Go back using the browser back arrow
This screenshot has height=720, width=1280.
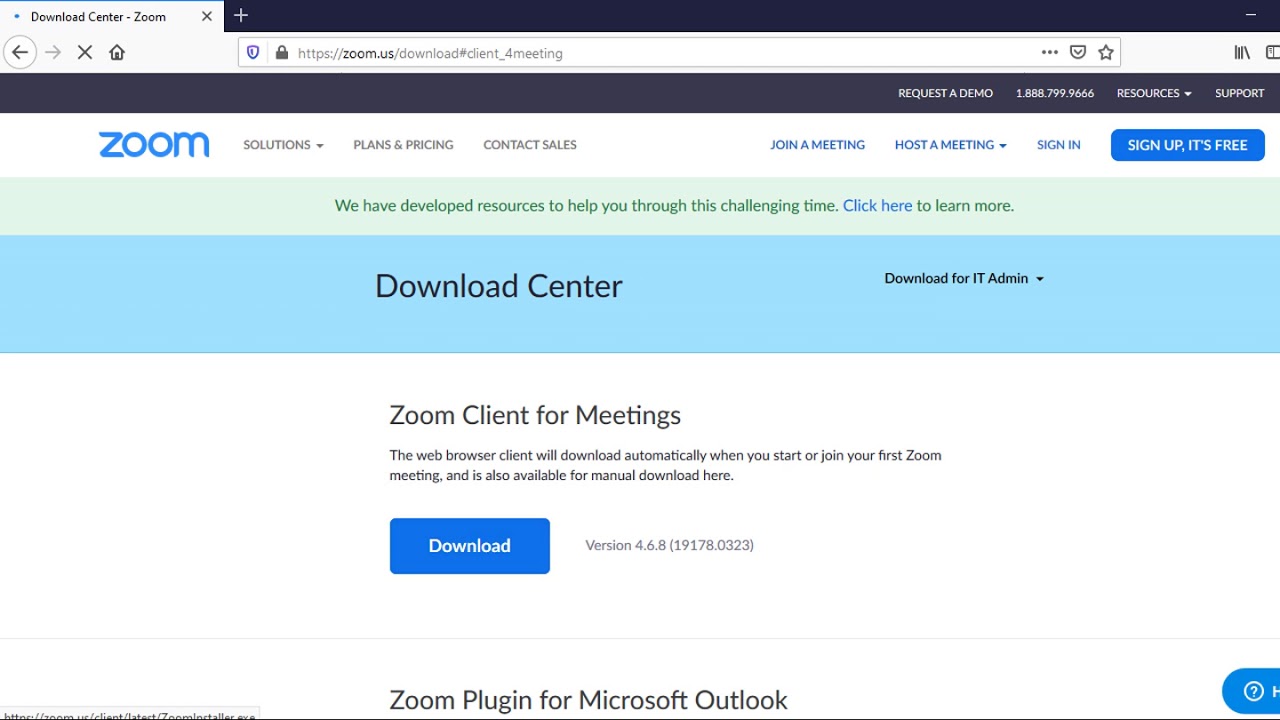click(20, 53)
